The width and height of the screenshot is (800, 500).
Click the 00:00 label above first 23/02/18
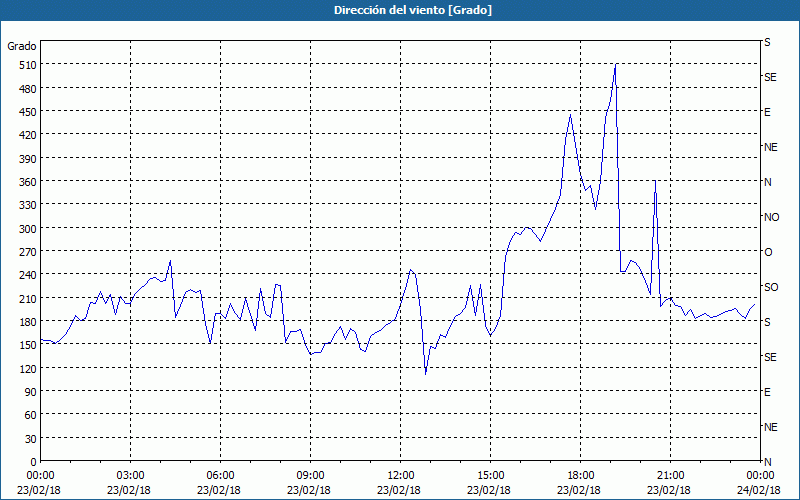coord(40,476)
